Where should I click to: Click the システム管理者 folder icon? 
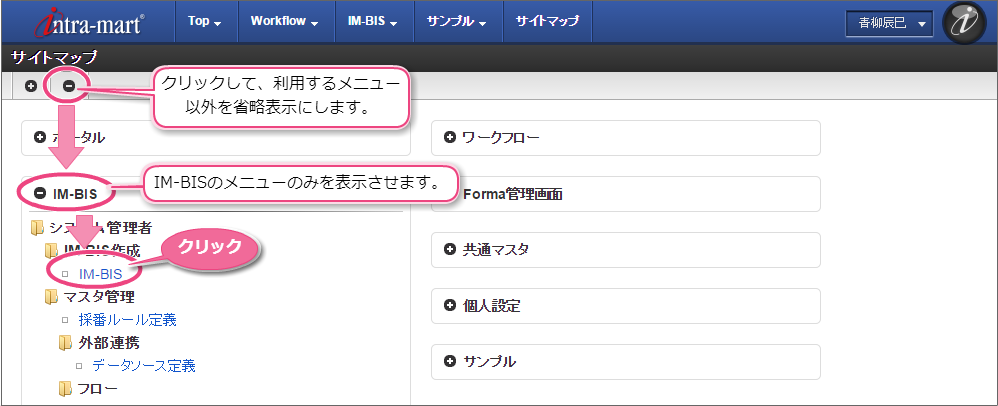pyautogui.click(x=38, y=227)
